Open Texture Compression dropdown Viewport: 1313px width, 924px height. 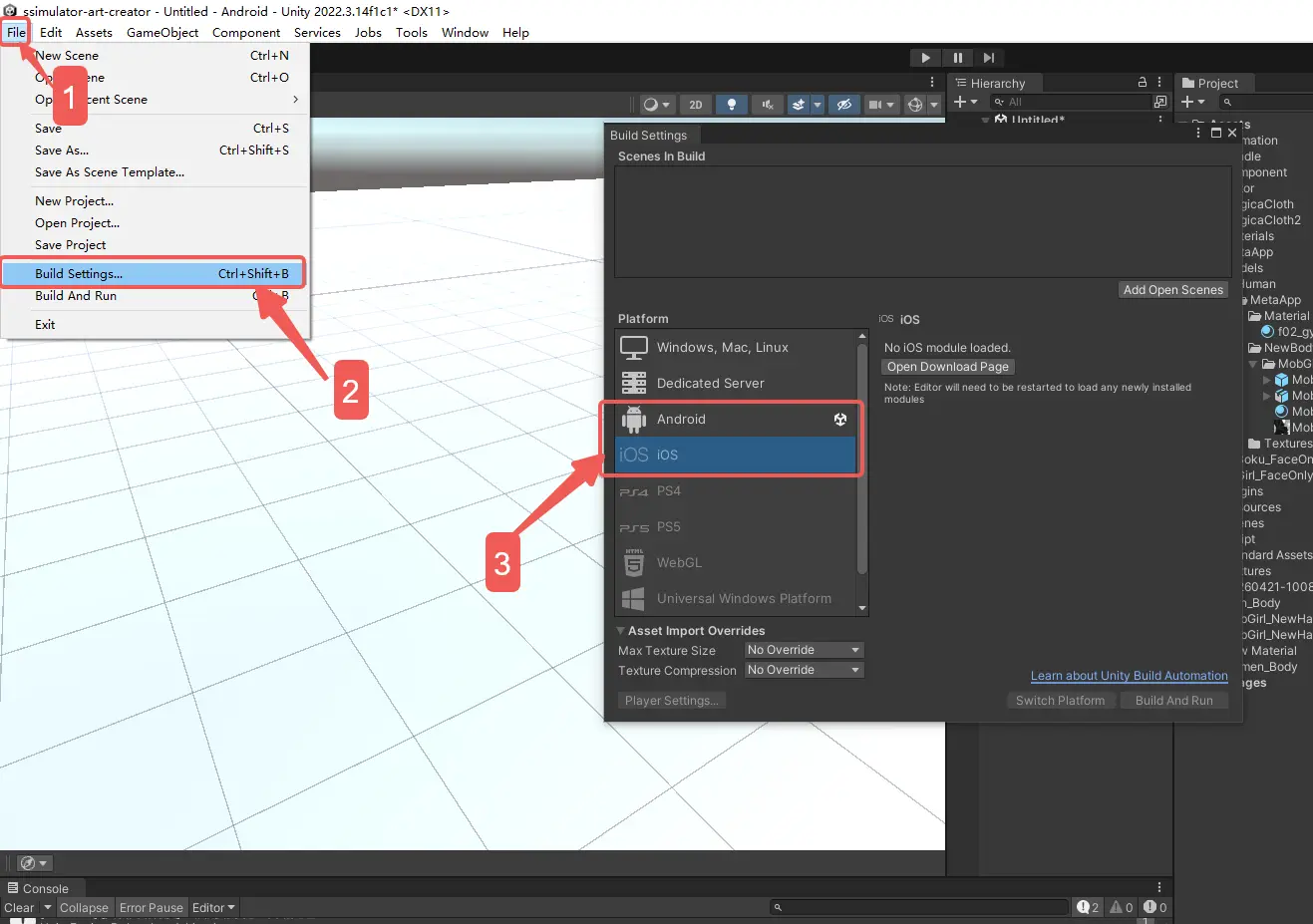[804, 670]
